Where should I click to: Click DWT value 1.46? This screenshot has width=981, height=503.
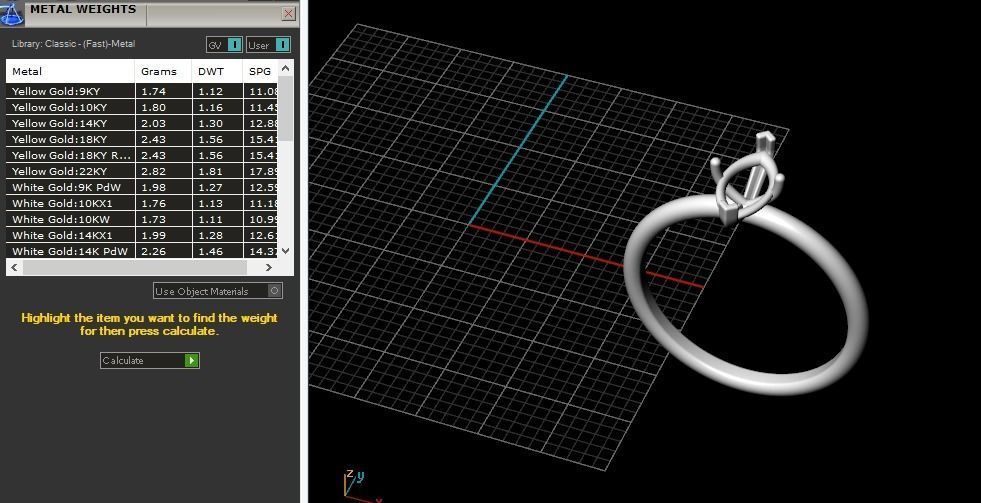(210, 252)
